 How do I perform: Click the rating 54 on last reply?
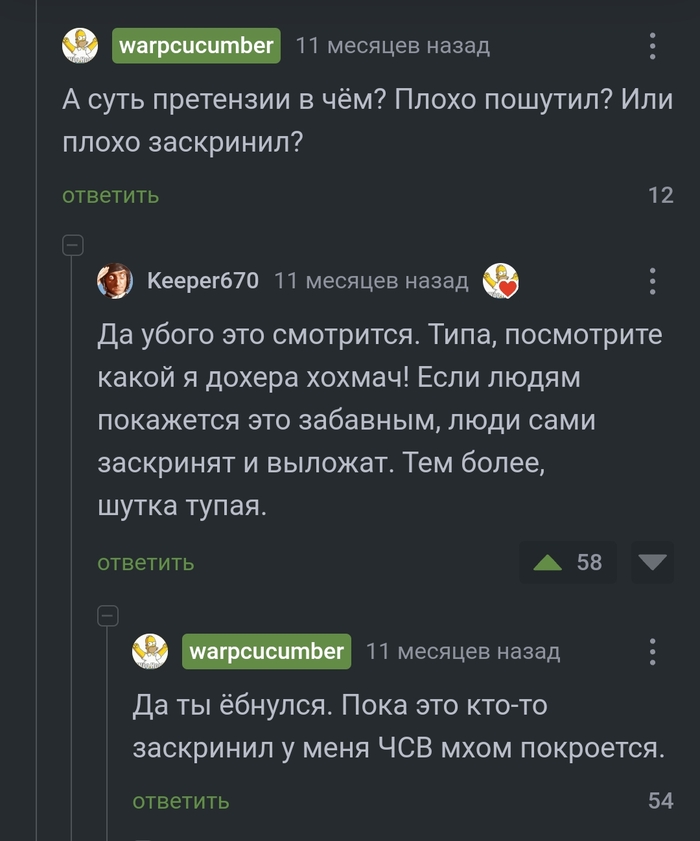coord(661,801)
